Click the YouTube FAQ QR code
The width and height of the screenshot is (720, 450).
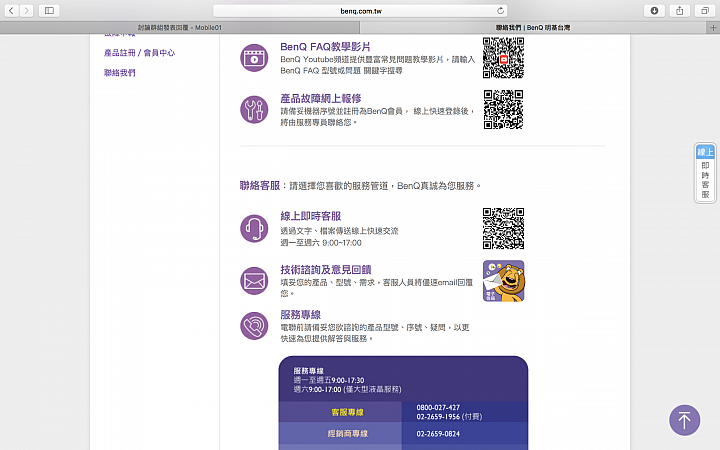(503, 58)
